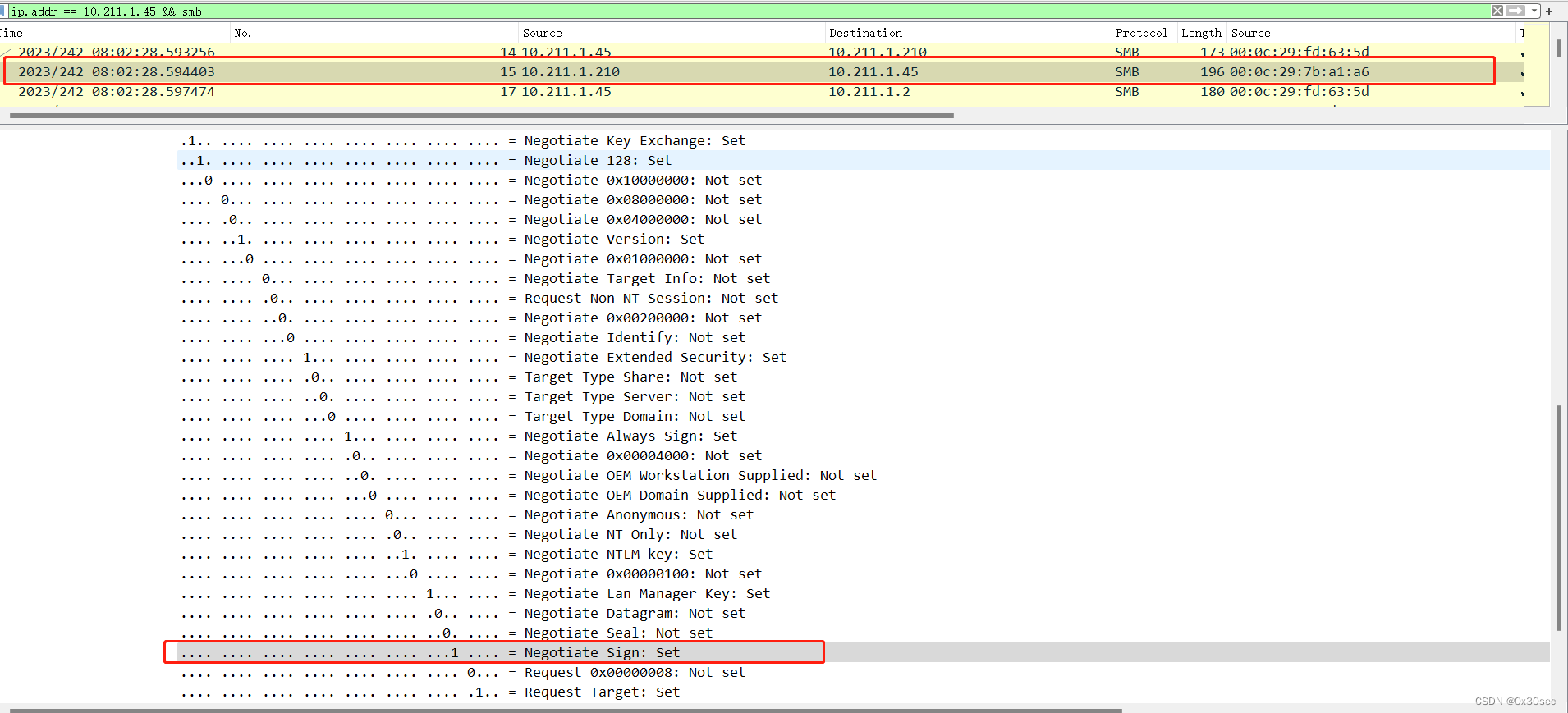Viewport: 1568px width, 713px height.
Task: Sort by the Destination column header
Action: coord(967,33)
